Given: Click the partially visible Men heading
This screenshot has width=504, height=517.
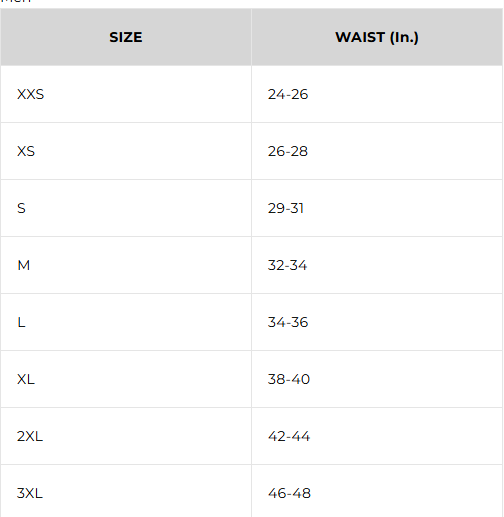Looking at the screenshot, I should tap(16, 1).
